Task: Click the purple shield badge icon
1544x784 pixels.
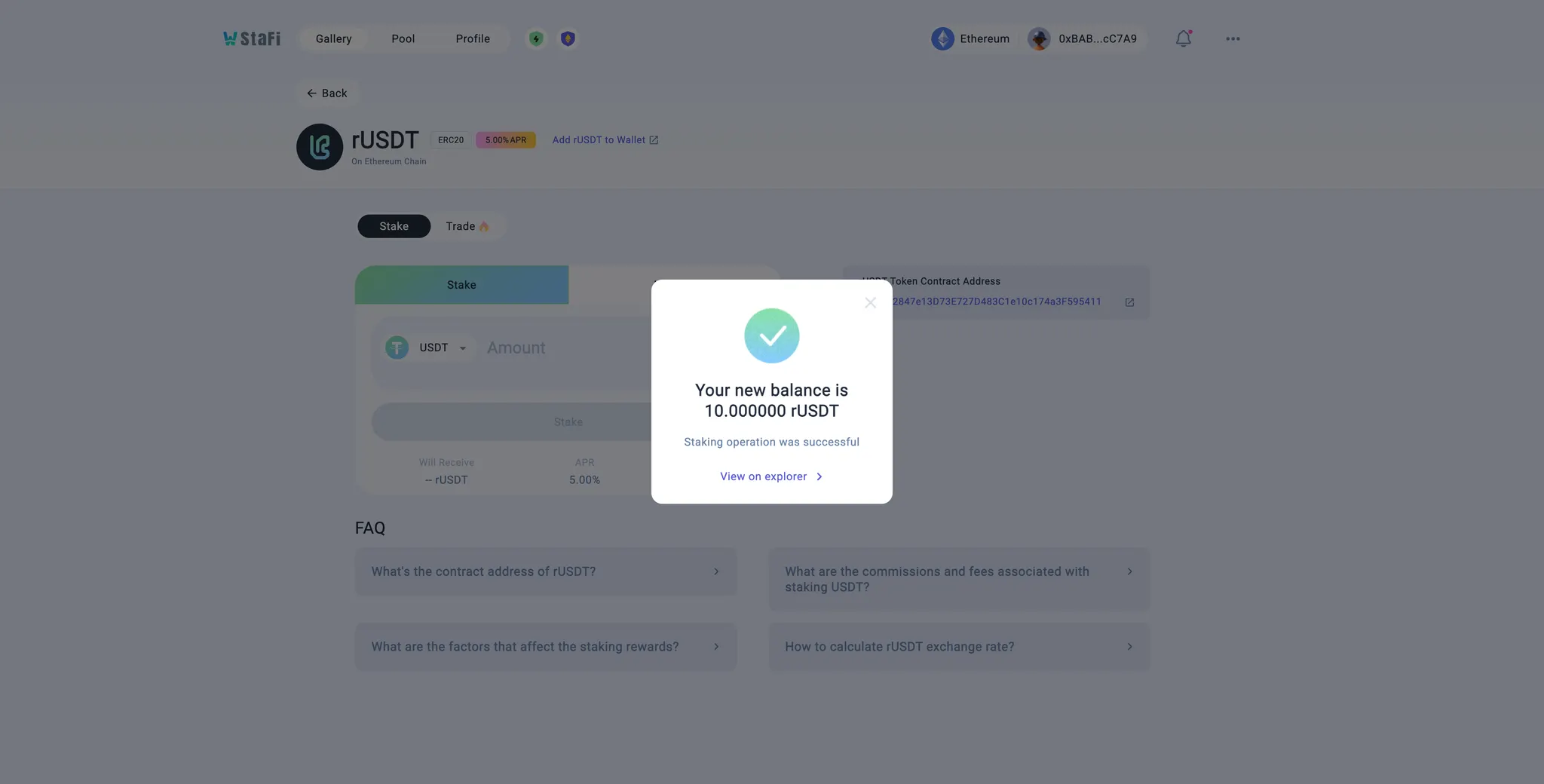Action: click(x=568, y=38)
